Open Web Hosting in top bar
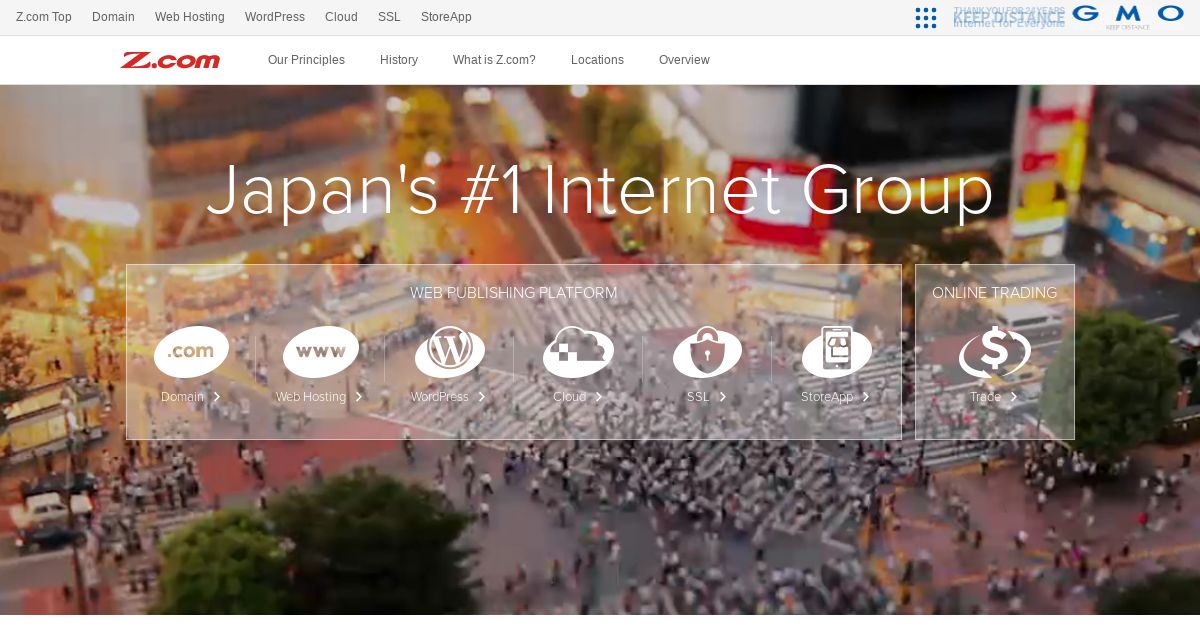Viewport: 1200px width, 630px height. (x=190, y=17)
